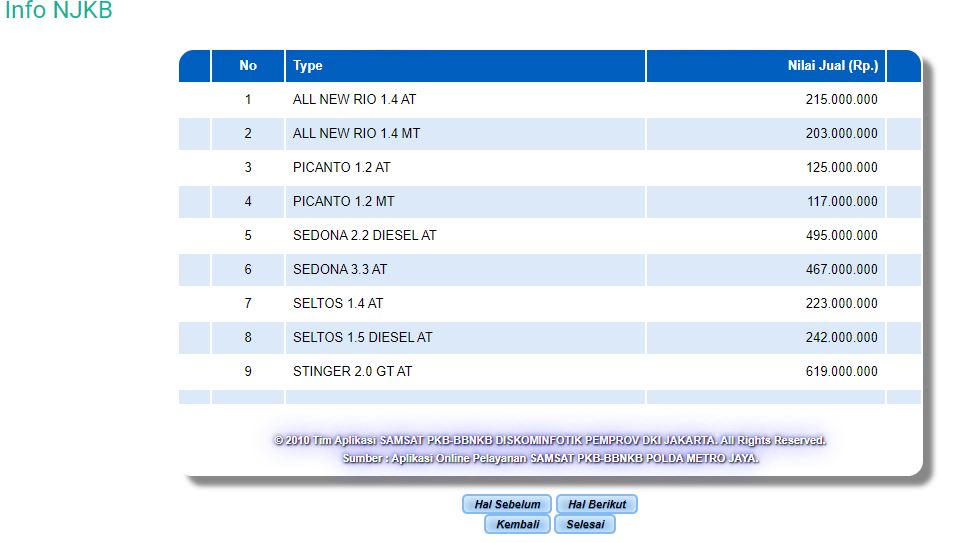Click the Nilai Jual (Rp.) column header
Viewport: 961px width, 543px height.
tap(765, 66)
